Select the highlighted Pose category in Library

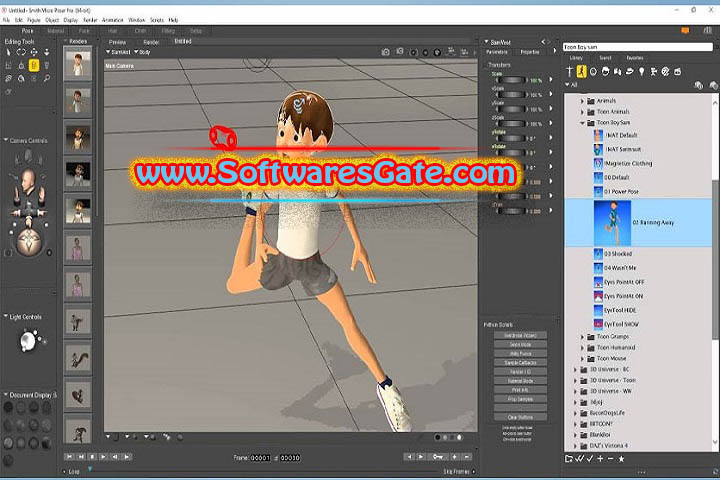point(581,72)
